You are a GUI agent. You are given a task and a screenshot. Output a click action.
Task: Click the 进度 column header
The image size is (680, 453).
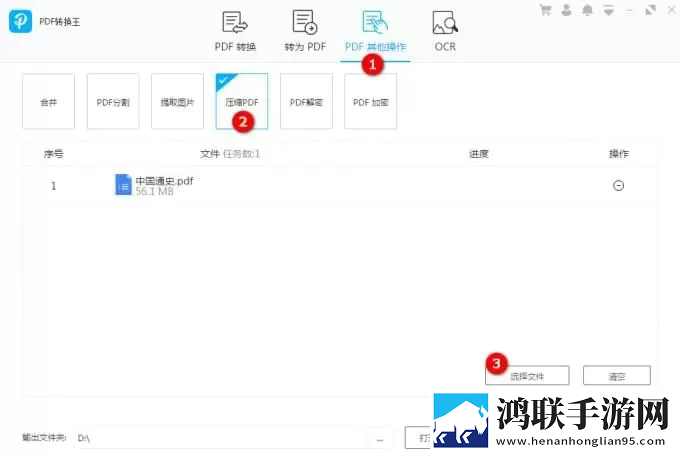tap(479, 154)
